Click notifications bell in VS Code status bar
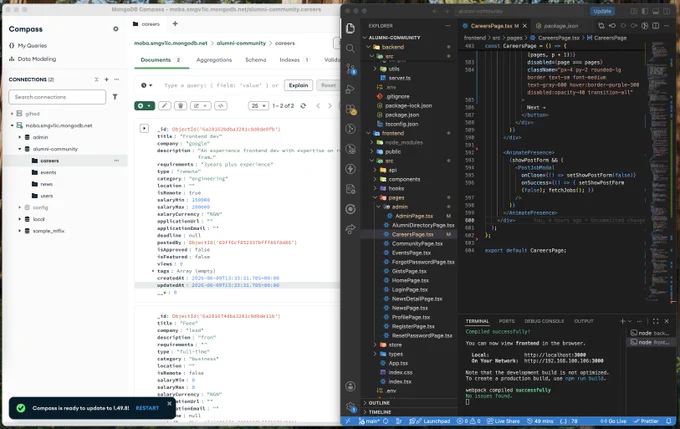The image size is (680, 429). point(669,421)
